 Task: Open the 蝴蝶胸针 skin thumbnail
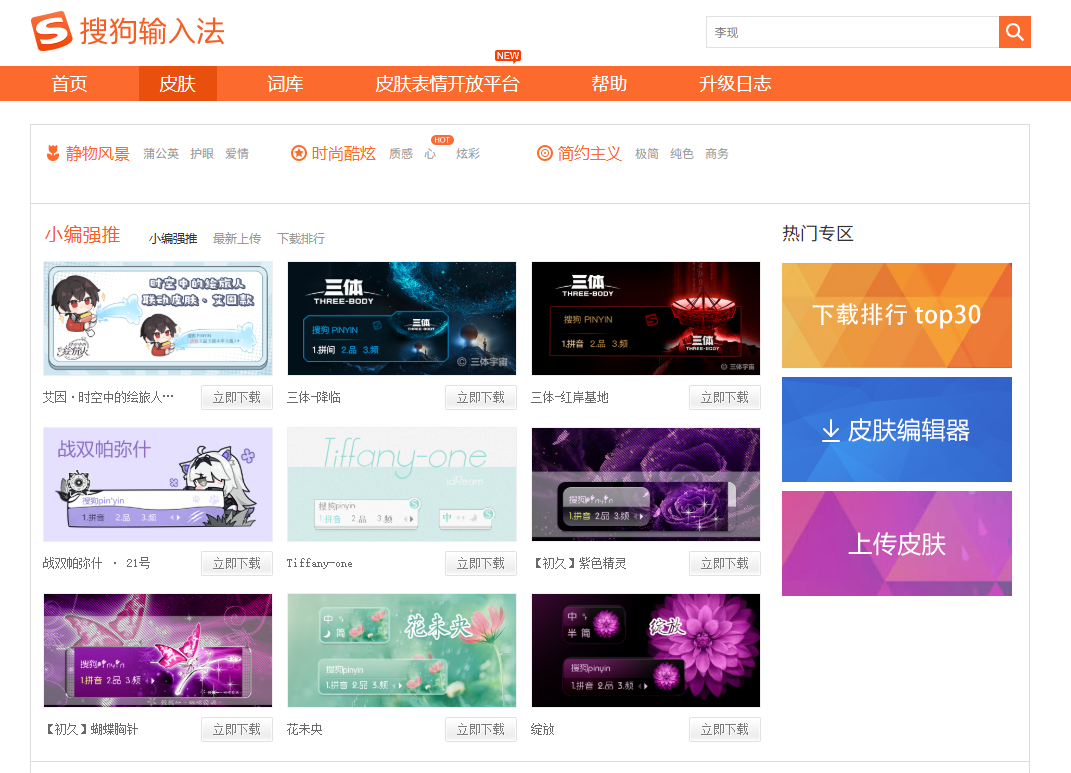click(x=158, y=651)
